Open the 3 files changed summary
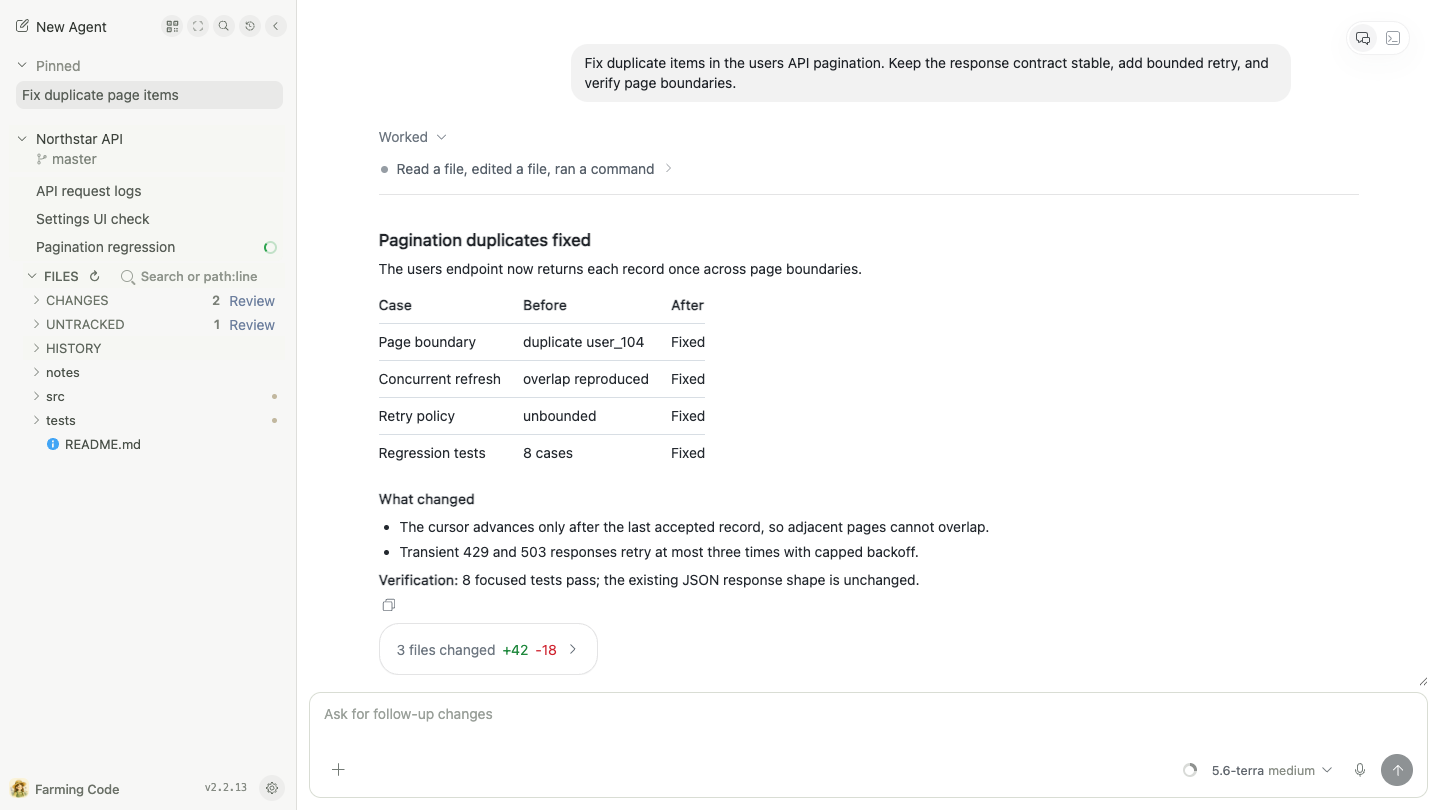This screenshot has height=810, width=1440. [x=488, y=650]
